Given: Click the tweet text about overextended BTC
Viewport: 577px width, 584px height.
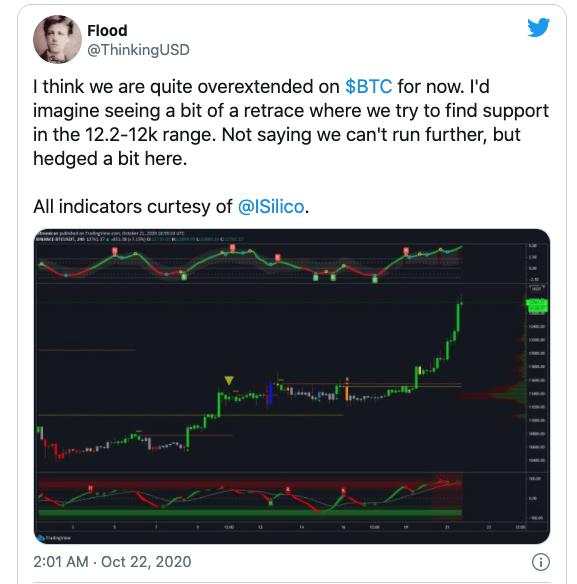Looking at the screenshot, I should 291,123.
